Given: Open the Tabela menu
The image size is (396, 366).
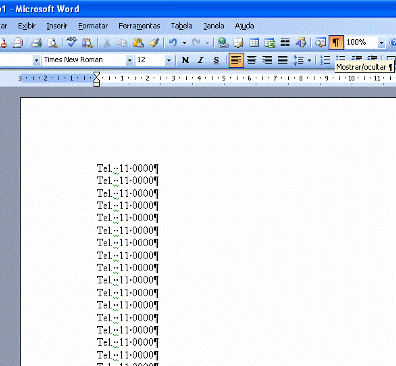Looking at the screenshot, I should pyautogui.click(x=181, y=26).
